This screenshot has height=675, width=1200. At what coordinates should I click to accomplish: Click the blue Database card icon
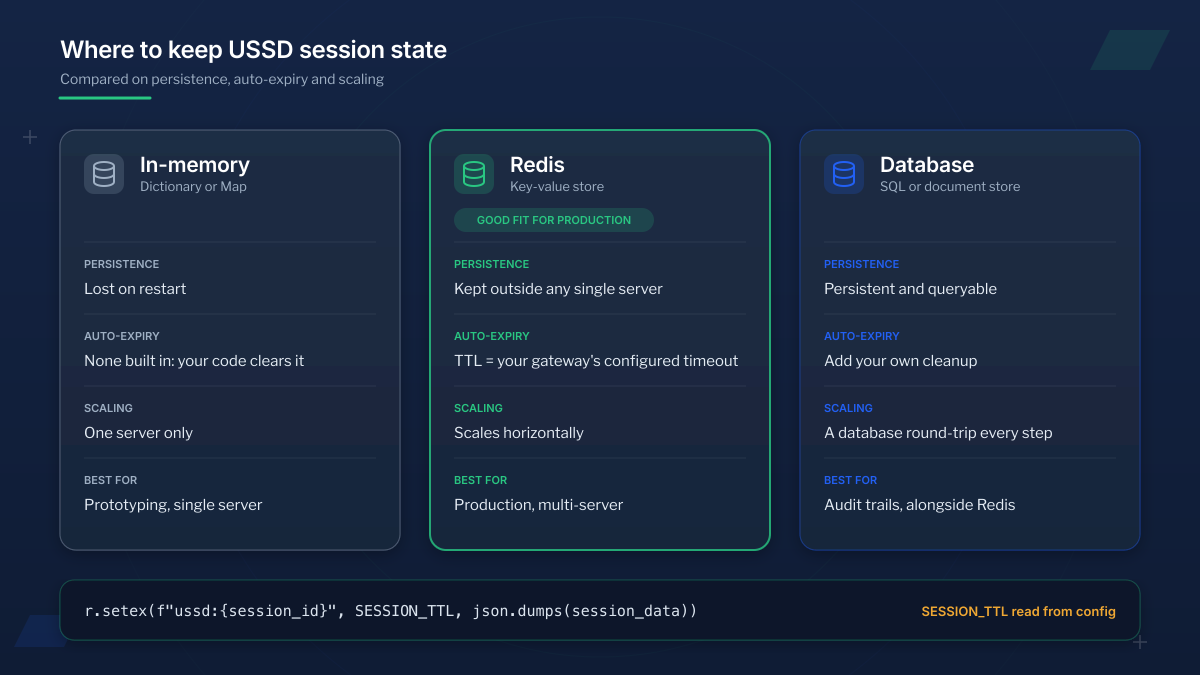coord(844,174)
